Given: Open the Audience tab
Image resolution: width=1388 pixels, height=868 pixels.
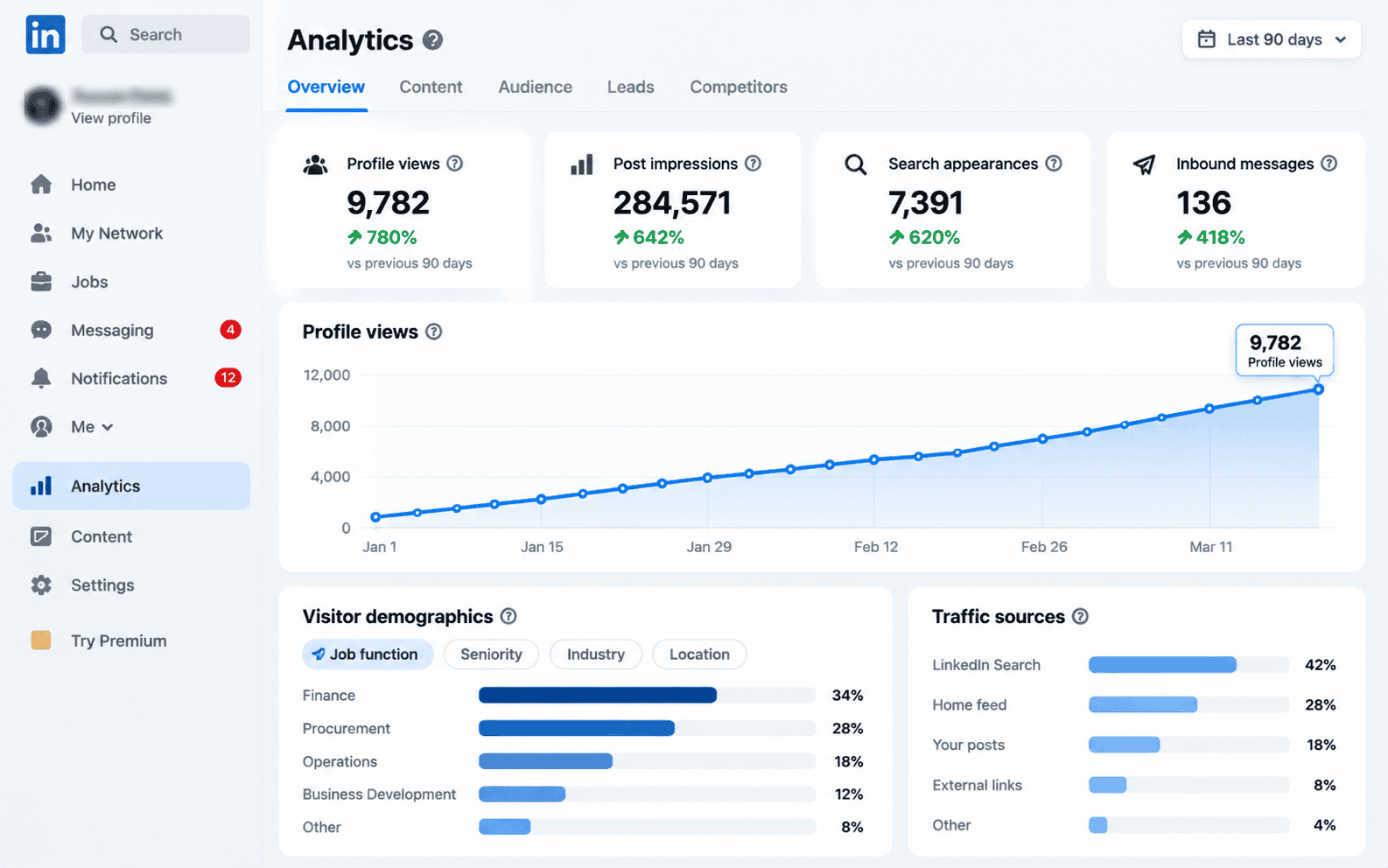Looking at the screenshot, I should (536, 87).
